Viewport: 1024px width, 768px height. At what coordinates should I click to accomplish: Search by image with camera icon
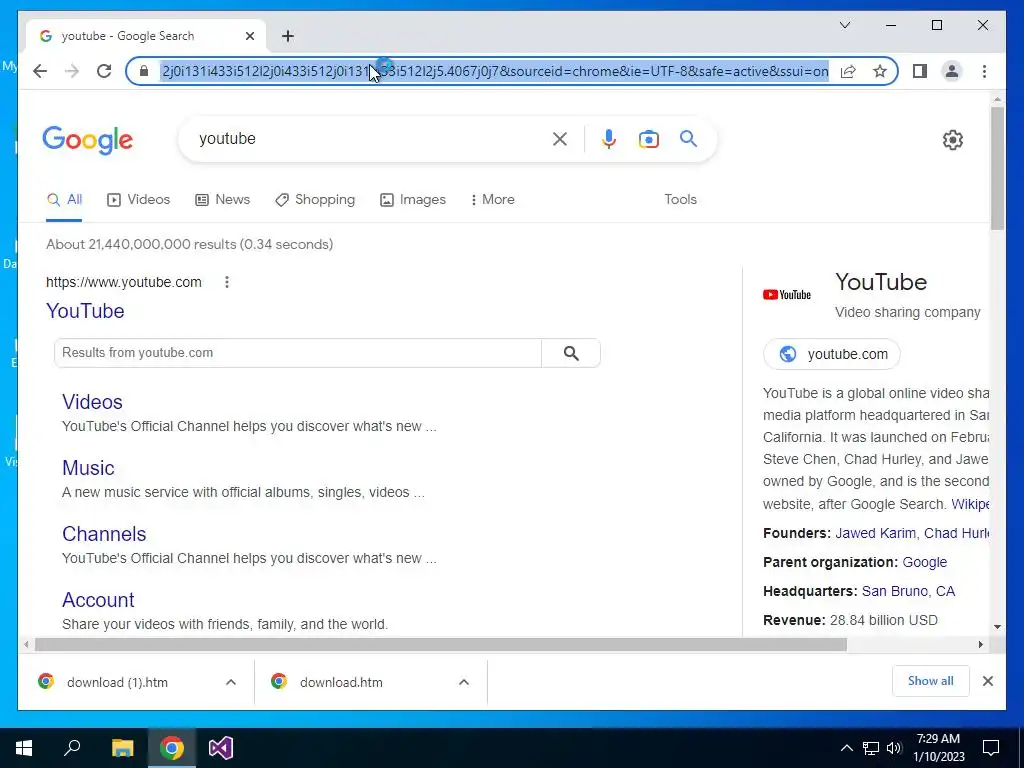(648, 139)
